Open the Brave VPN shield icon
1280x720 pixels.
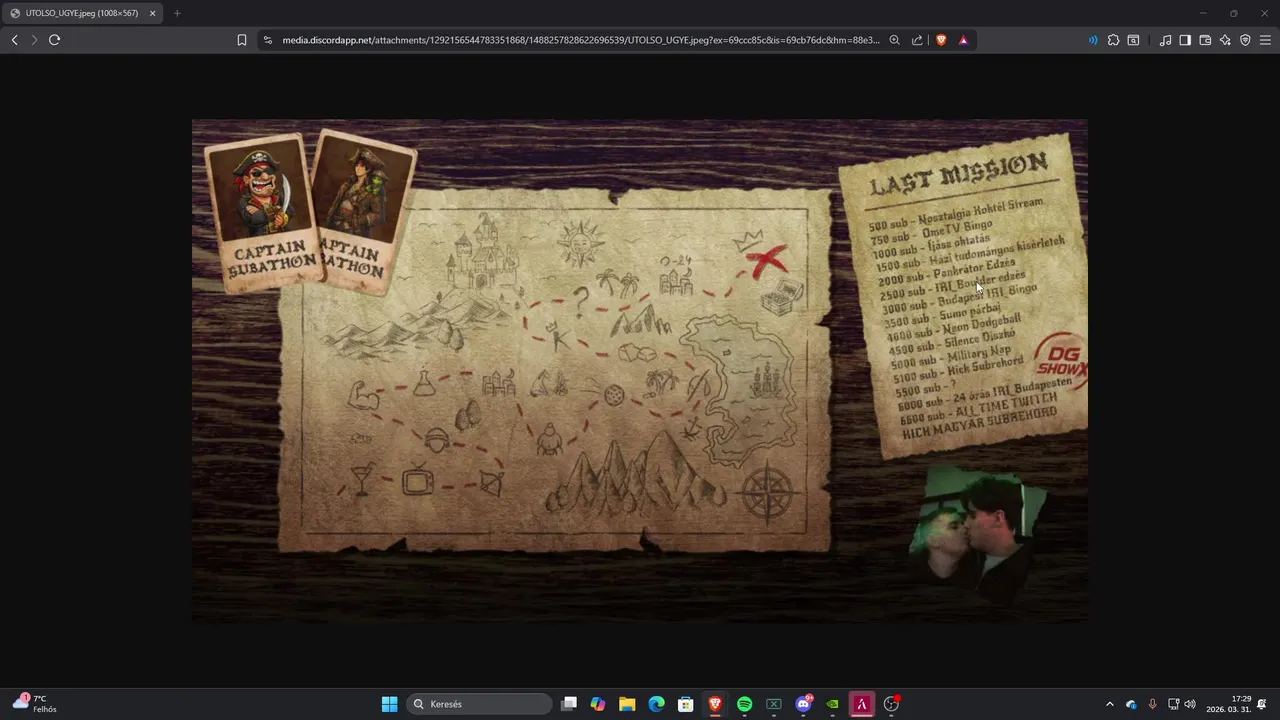[1245, 40]
